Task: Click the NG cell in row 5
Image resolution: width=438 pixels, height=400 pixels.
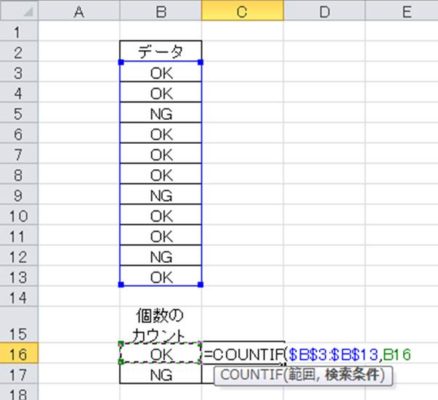Action: pyautogui.click(x=161, y=113)
